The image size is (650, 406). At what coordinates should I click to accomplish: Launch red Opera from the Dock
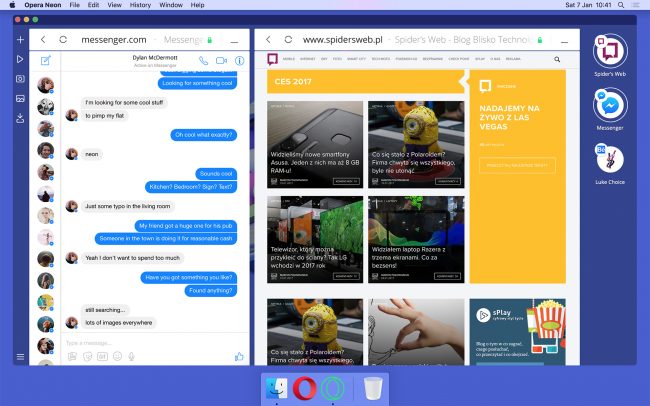pos(305,389)
